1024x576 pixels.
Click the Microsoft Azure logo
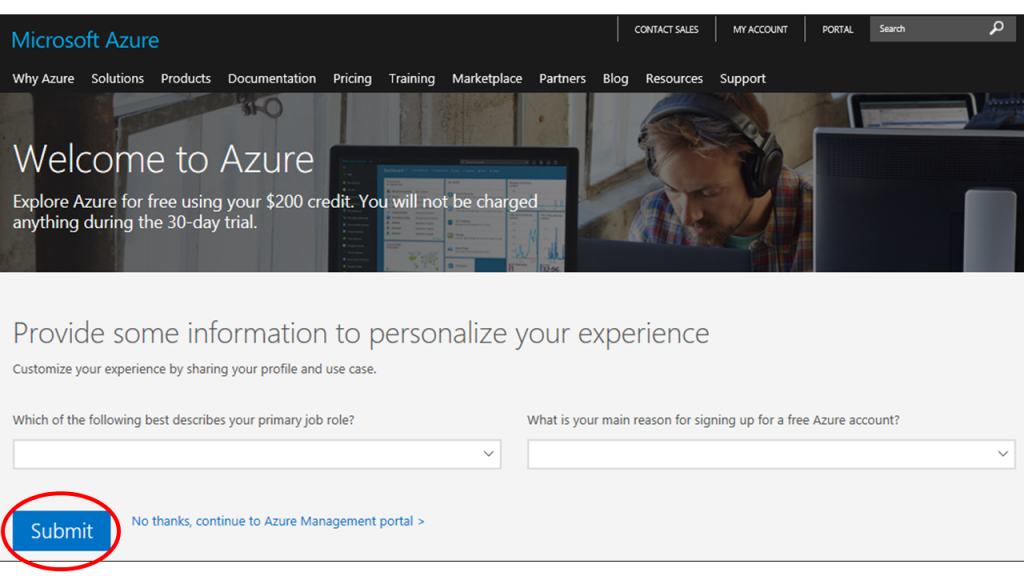coord(85,39)
